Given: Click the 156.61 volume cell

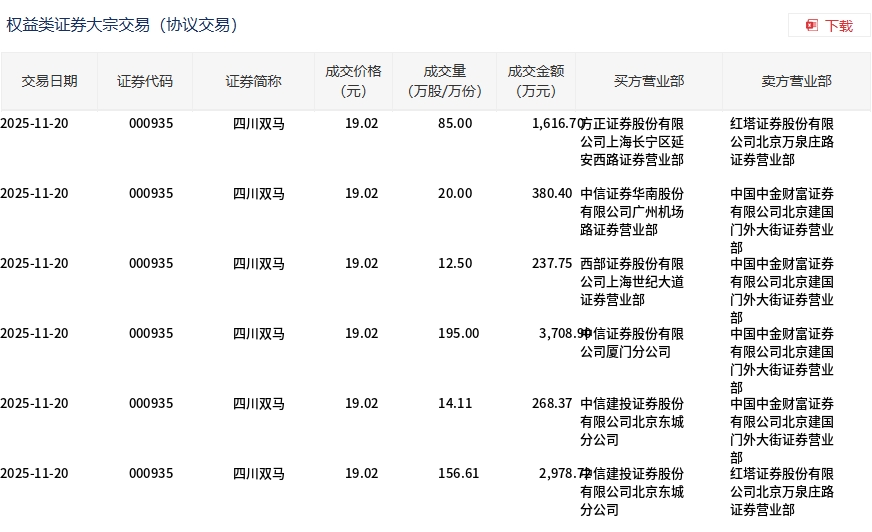Looking at the screenshot, I should click(x=458, y=474).
